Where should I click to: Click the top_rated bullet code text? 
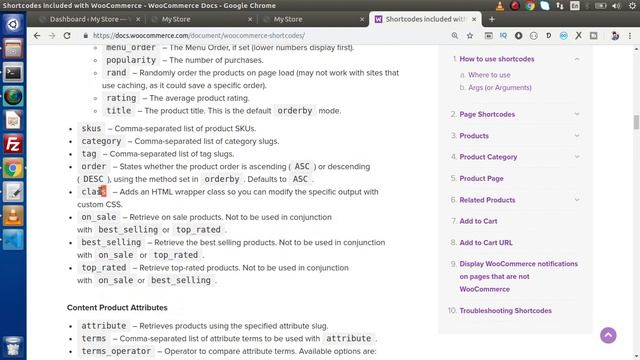(x=104, y=268)
